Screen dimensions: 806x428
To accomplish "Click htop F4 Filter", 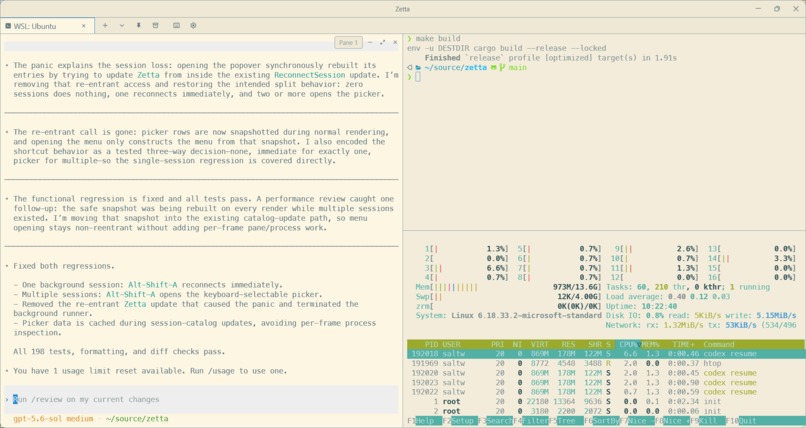I will pos(530,421).
